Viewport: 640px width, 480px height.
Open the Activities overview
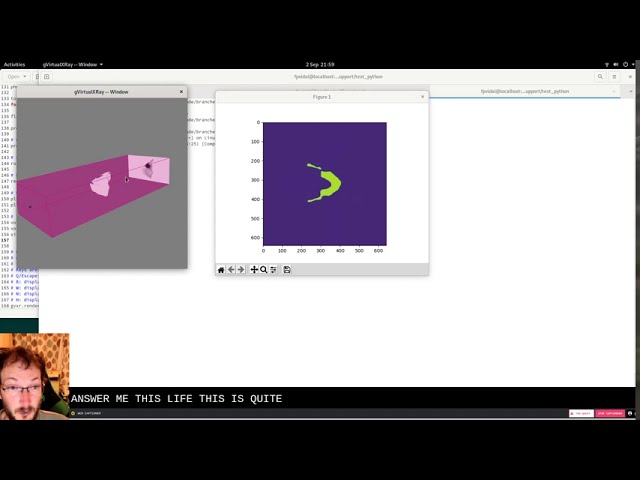[x=14, y=64]
